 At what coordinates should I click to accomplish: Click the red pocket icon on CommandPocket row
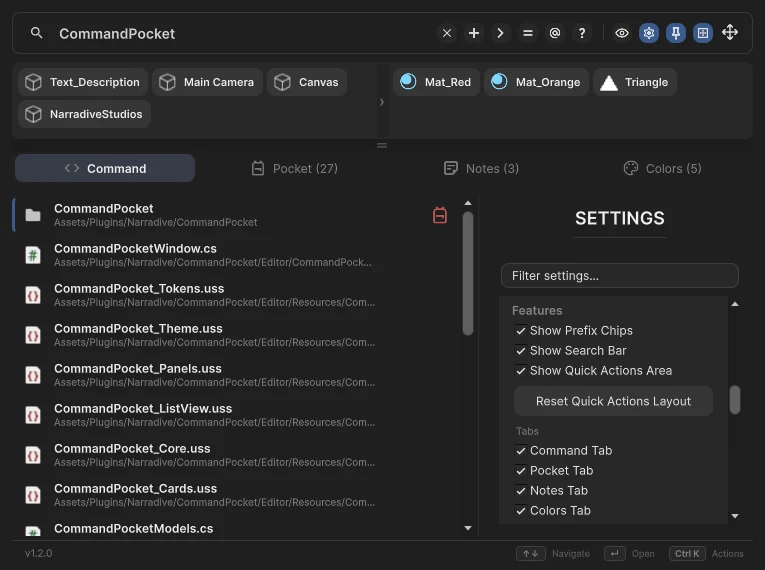pos(440,215)
